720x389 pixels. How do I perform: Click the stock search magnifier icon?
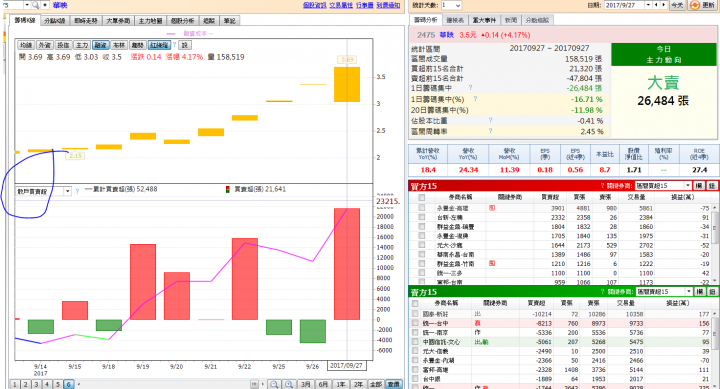(35, 5)
